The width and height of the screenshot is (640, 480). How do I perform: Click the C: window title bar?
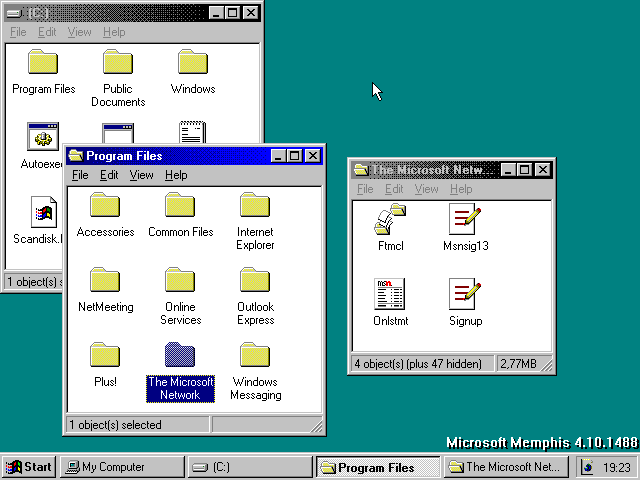pyautogui.click(x=132, y=13)
